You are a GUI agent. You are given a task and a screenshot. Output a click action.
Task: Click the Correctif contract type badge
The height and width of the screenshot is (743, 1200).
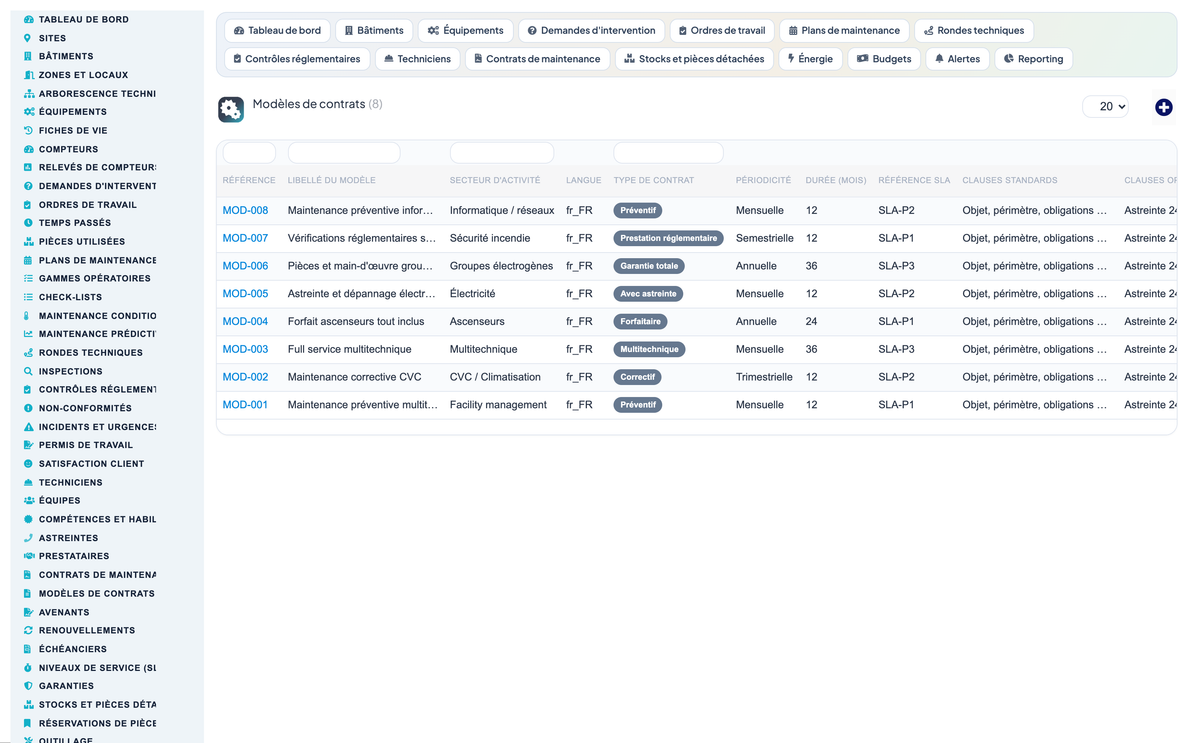click(x=638, y=377)
